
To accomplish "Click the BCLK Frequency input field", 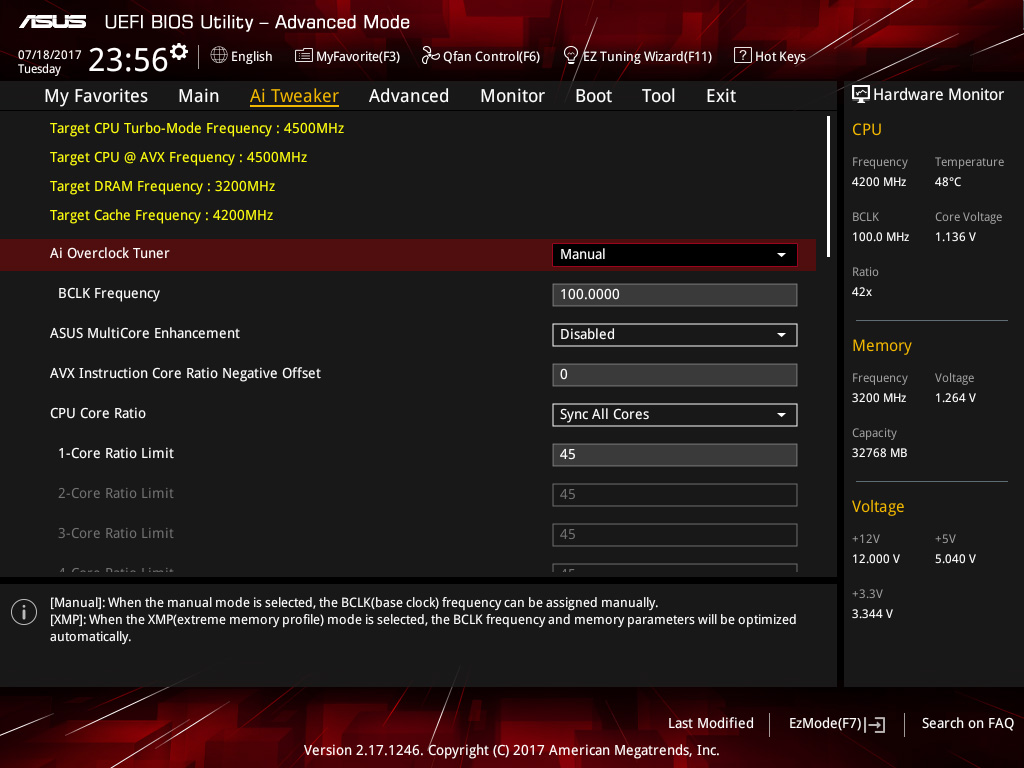I will 675,295.
